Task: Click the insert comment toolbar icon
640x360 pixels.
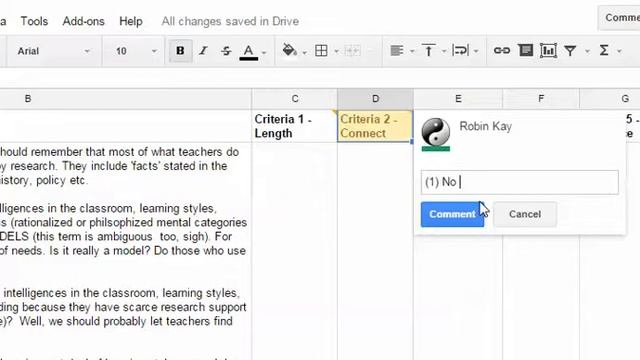Action: click(526, 51)
